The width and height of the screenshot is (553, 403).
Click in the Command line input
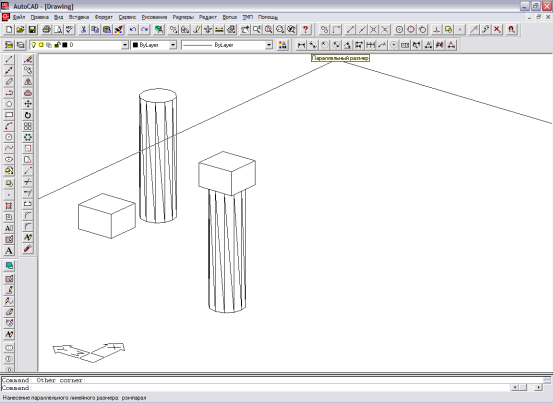(255, 388)
